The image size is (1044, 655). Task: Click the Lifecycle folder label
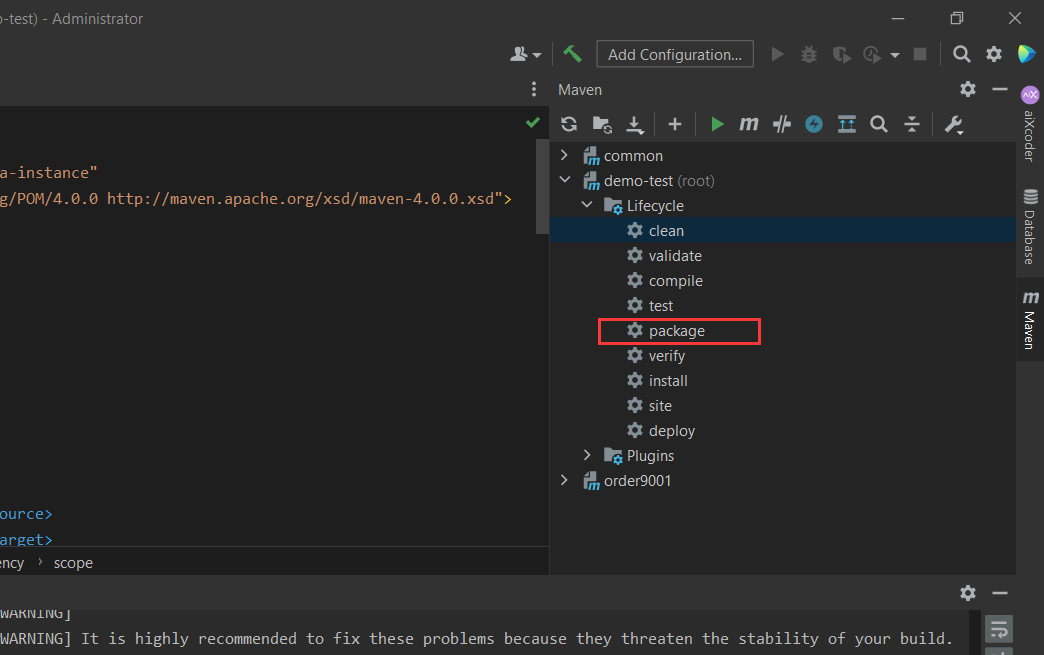tap(655, 206)
